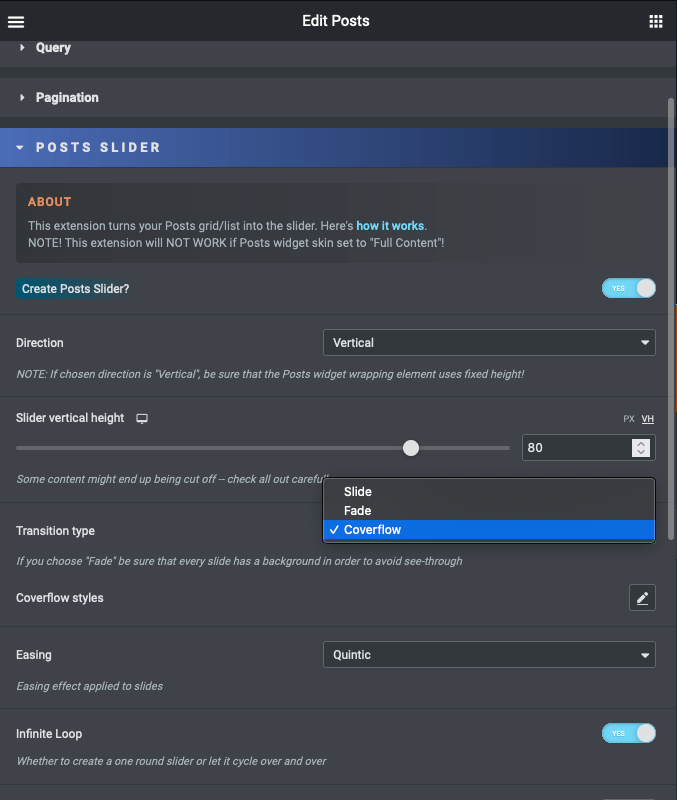The height and width of the screenshot is (800, 677).
Task: Disable the Infinite Loop toggle
Action: tap(628, 734)
